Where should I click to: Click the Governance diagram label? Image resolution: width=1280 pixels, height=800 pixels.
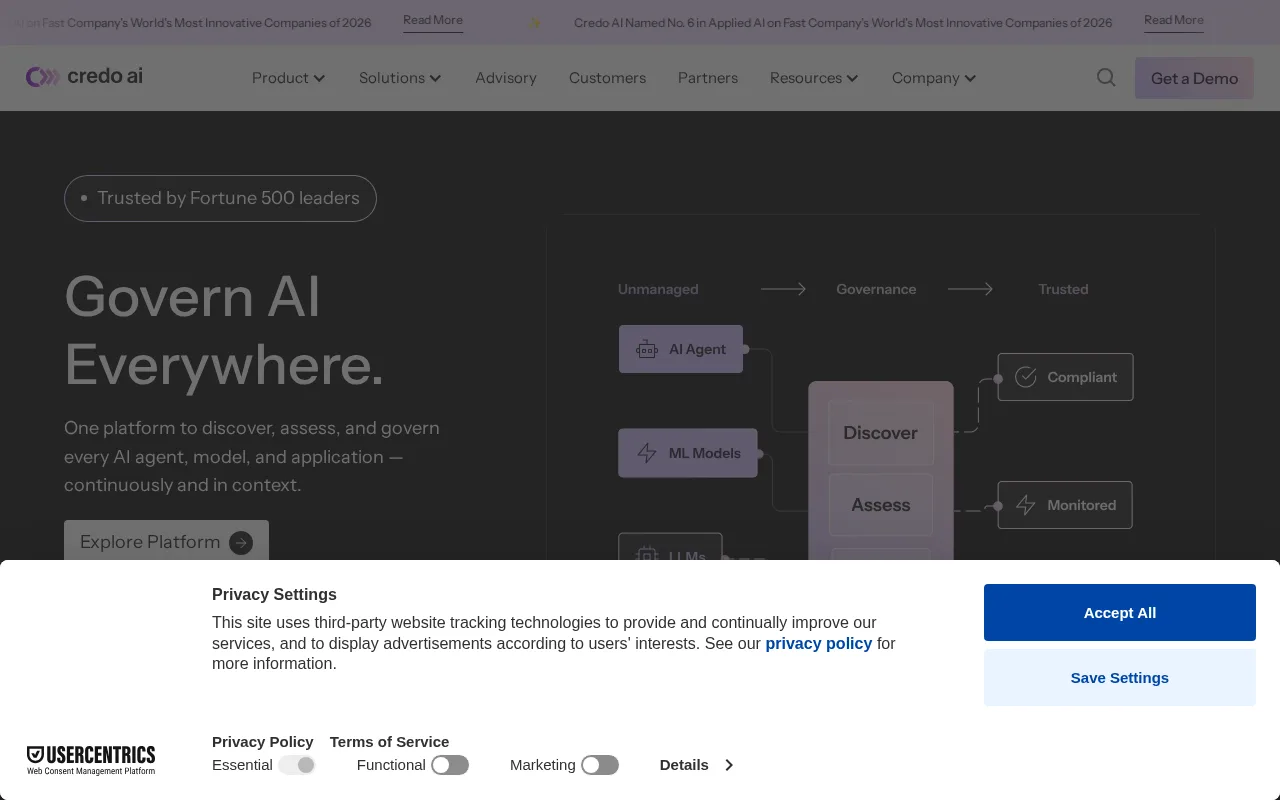tap(876, 289)
